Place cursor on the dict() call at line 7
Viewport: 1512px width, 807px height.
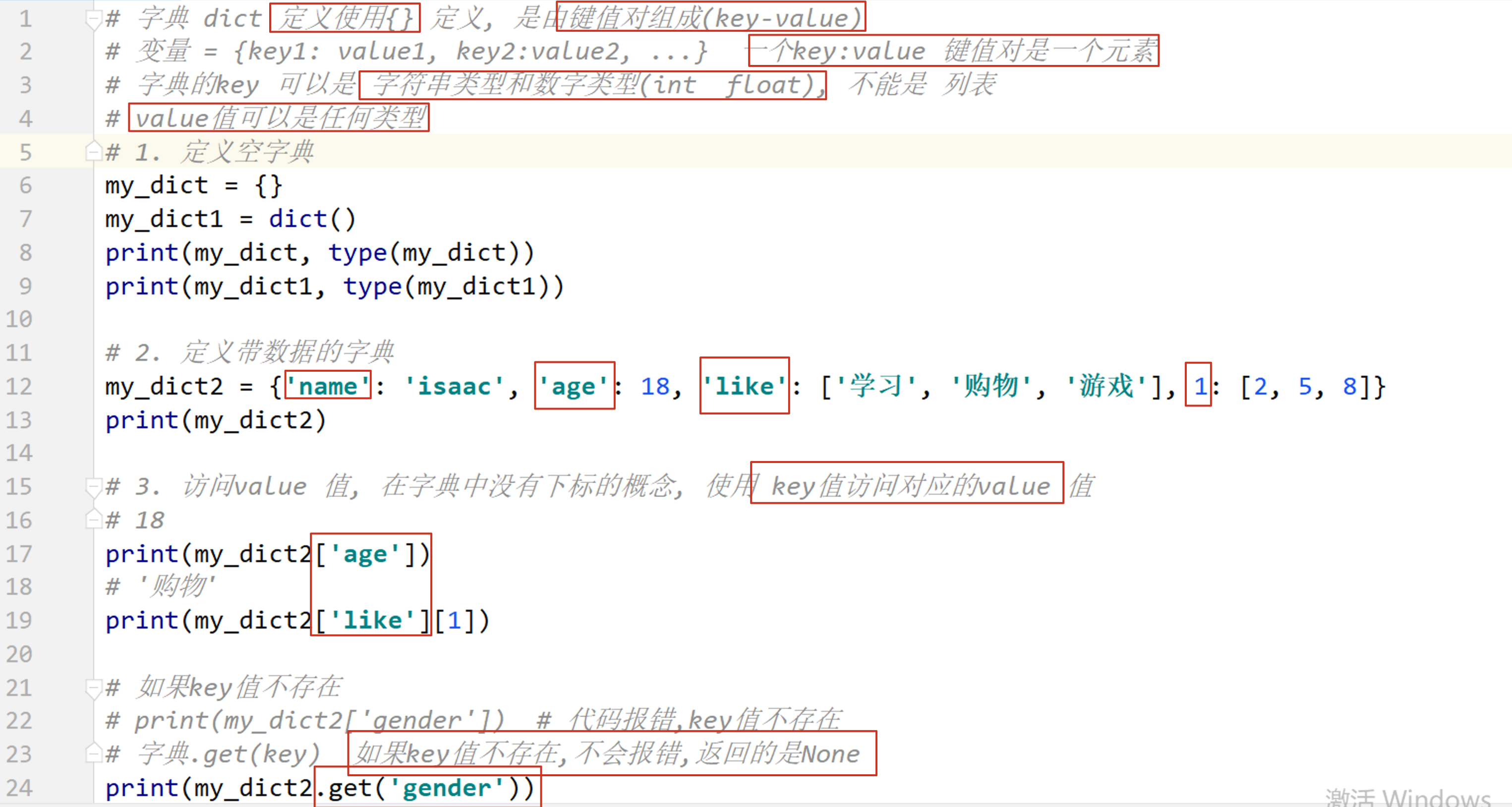click(311, 218)
